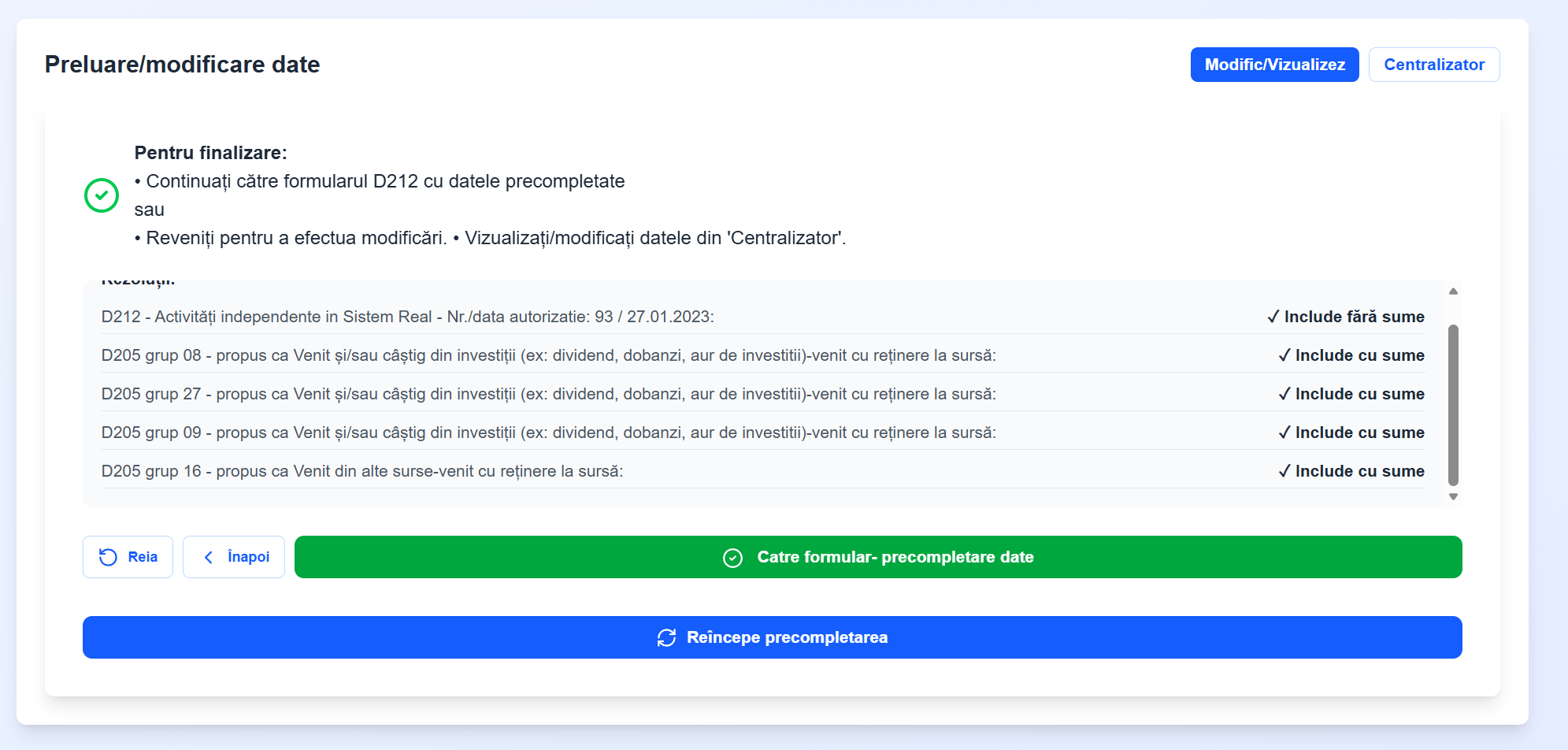Image resolution: width=1568 pixels, height=750 pixels.
Task: Click 'Include cu sume' for grup 08
Action: coord(1351,355)
